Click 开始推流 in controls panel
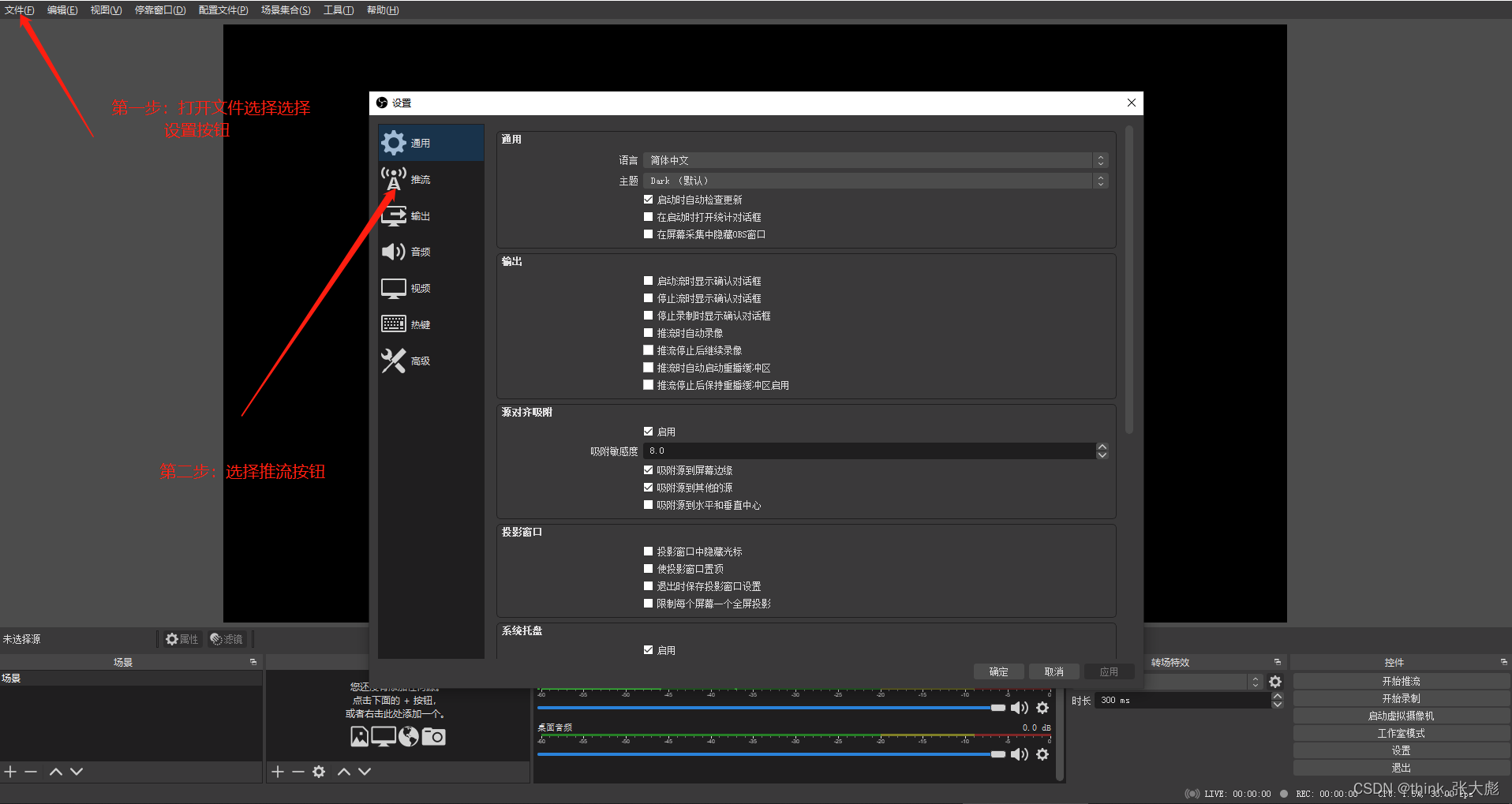This screenshot has height=804, width=1512. point(1401,681)
